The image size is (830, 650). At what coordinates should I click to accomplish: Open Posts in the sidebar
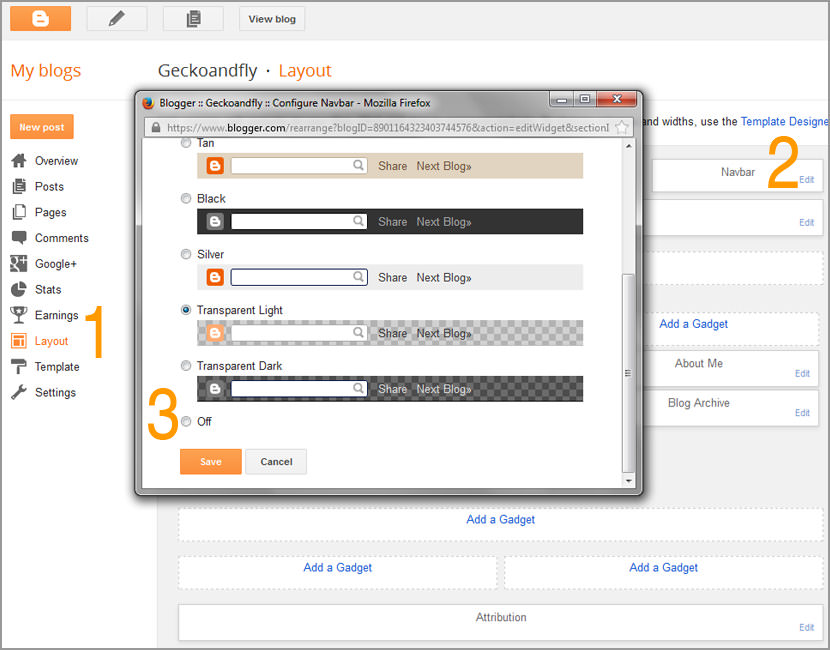[x=49, y=186]
